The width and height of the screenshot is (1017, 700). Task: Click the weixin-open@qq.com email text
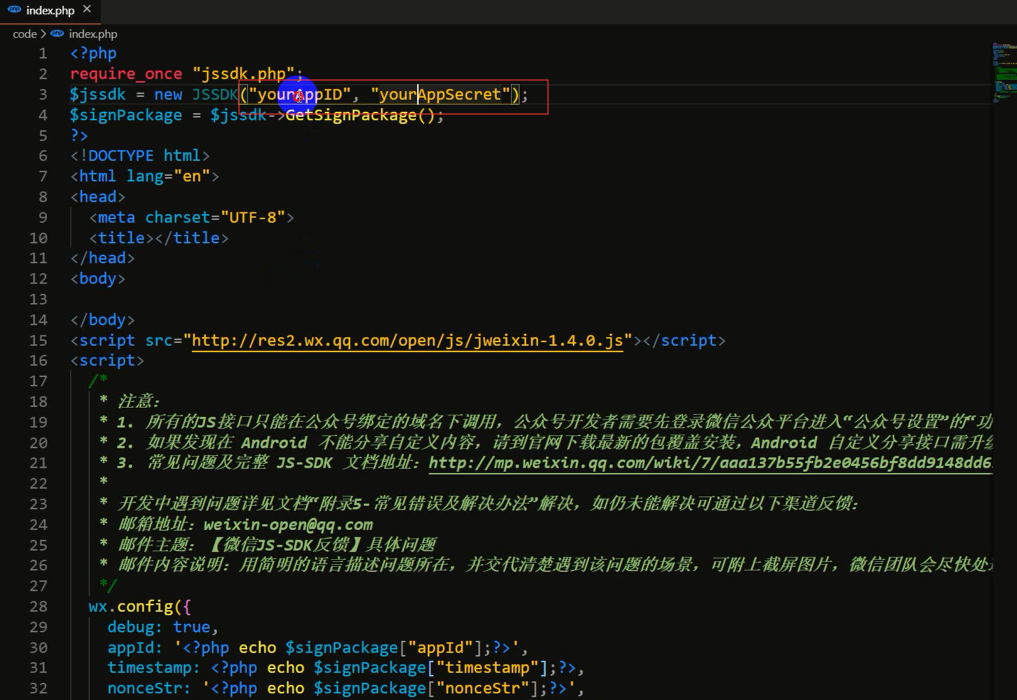(288, 525)
